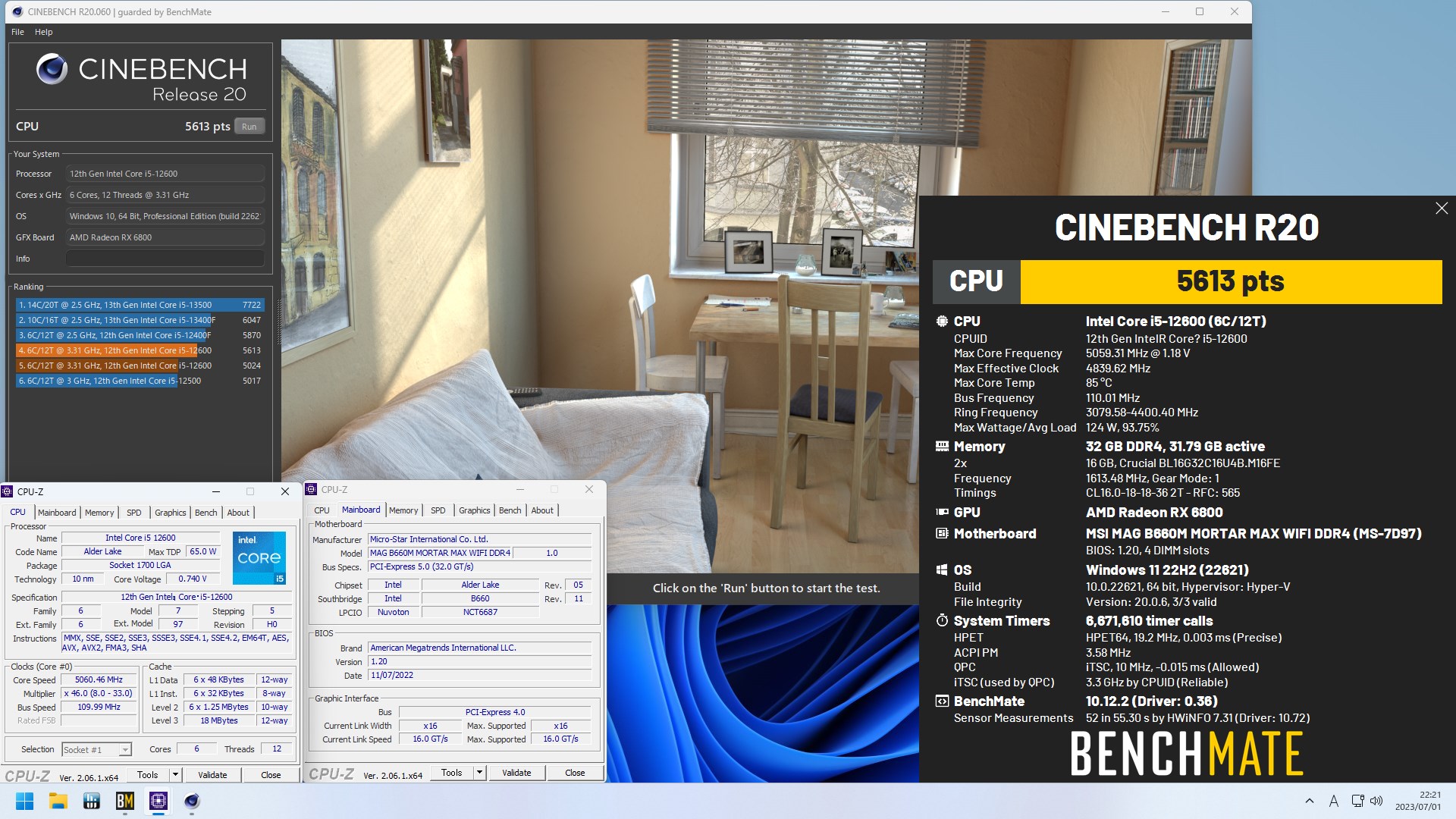Open Bench tab in right CPU-Z window

click(x=510, y=510)
